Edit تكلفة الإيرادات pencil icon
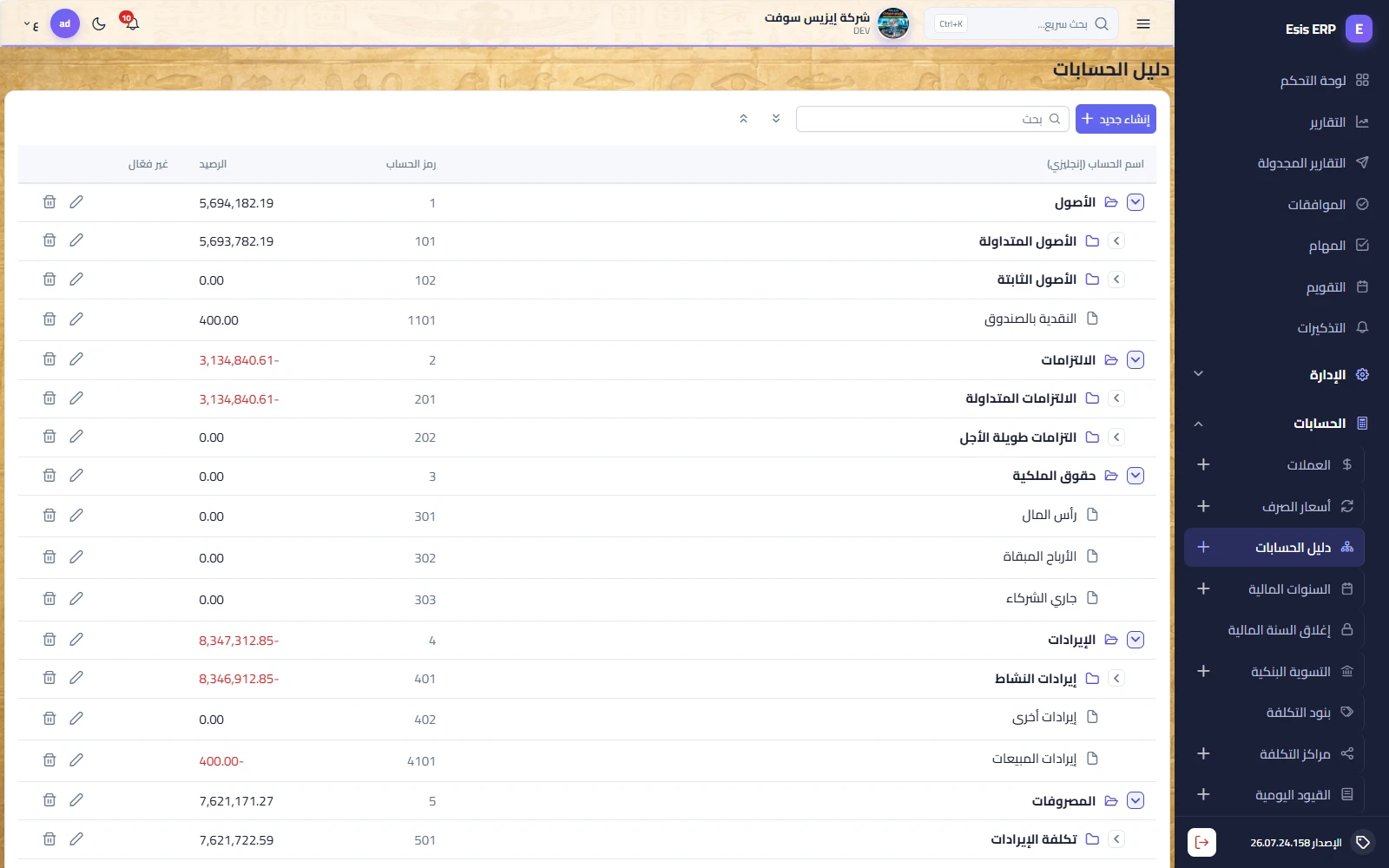The image size is (1389, 868). tap(76, 839)
